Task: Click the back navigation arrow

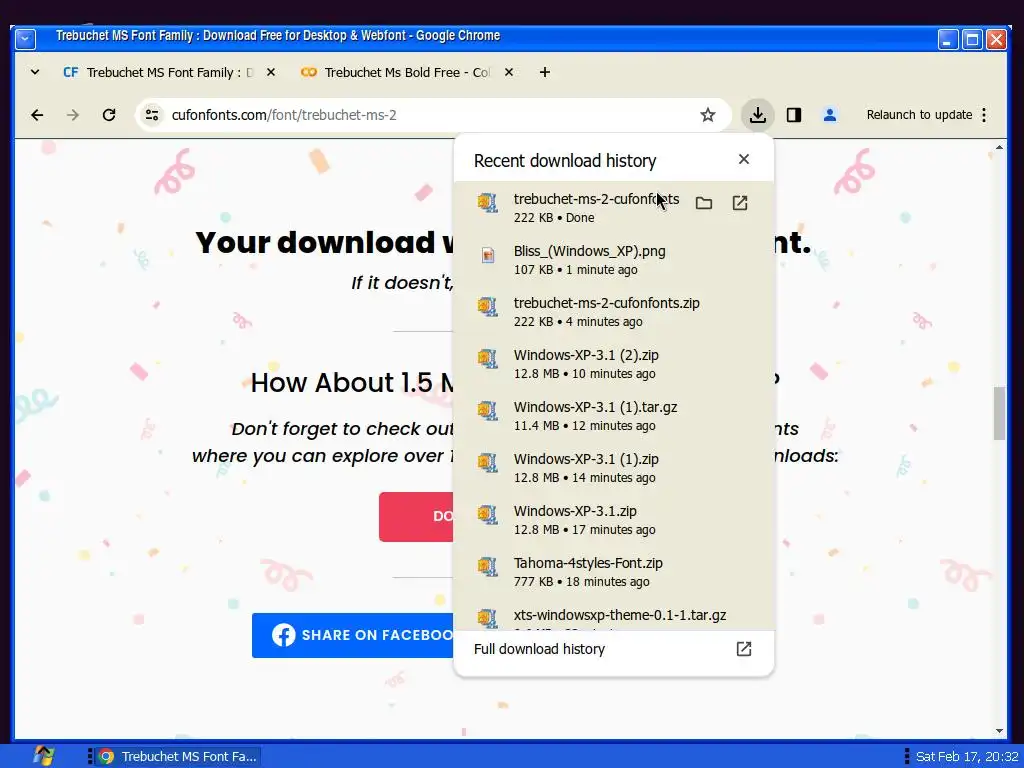Action: pyautogui.click(x=37, y=115)
